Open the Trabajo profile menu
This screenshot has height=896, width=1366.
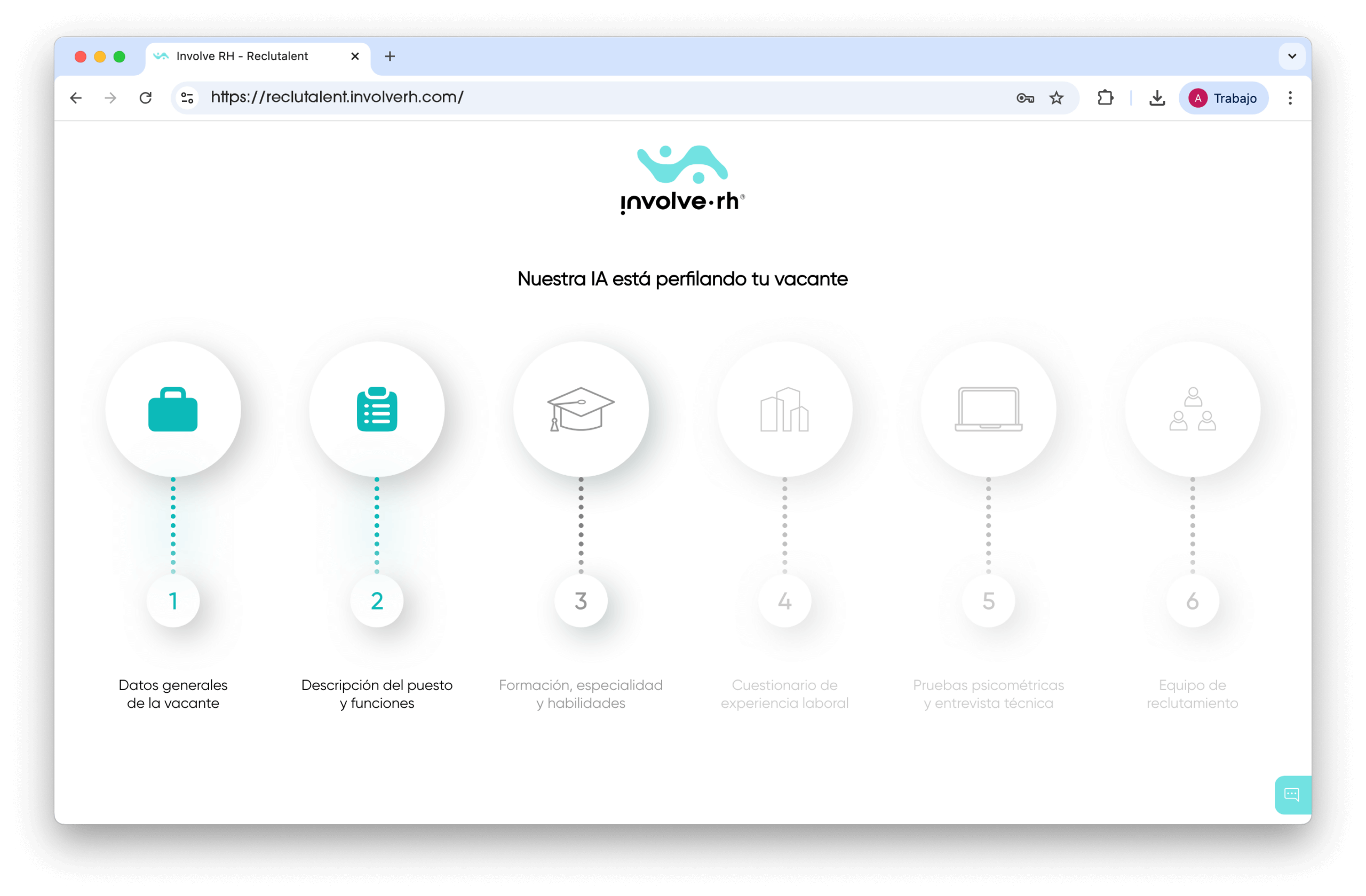pos(1223,98)
